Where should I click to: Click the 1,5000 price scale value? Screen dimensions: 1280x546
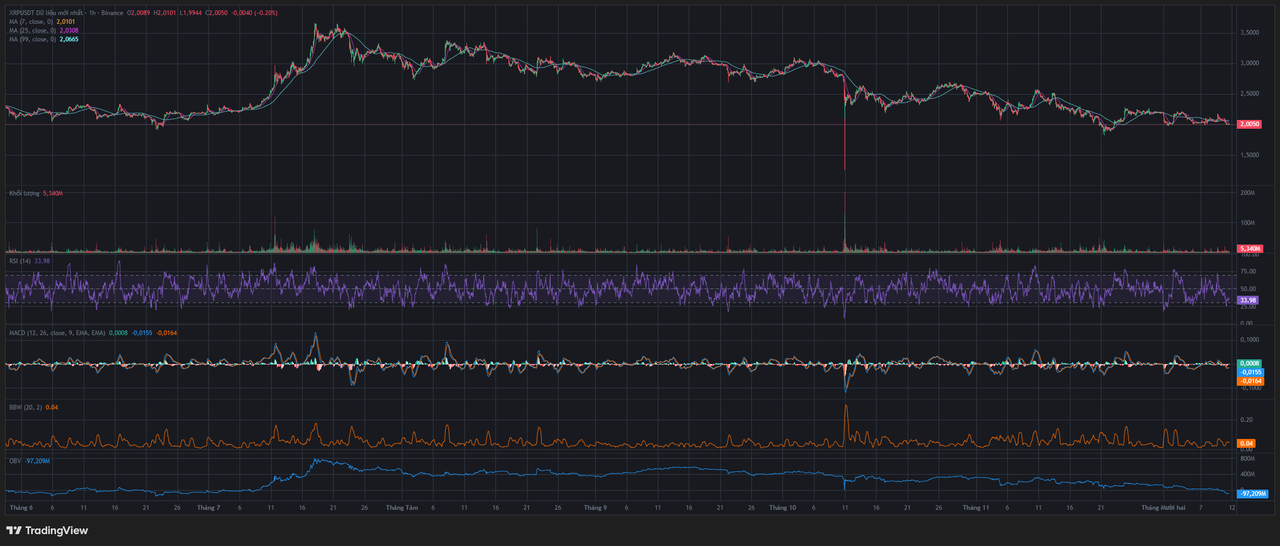pyautogui.click(x=1250, y=155)
